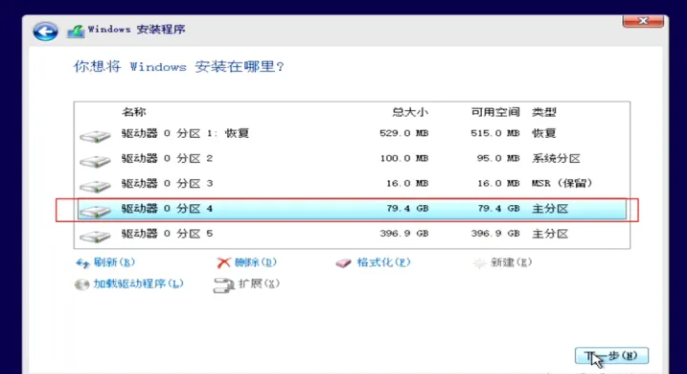Click the 下一步(N) next button

[612, 356]
